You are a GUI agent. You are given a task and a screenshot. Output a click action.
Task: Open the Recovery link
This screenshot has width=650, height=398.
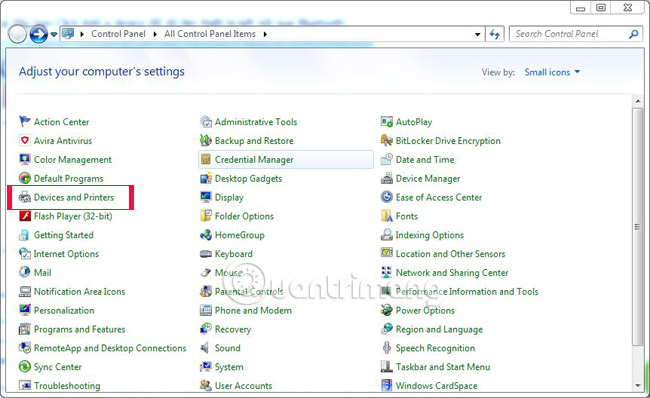[x=233, y=329]
